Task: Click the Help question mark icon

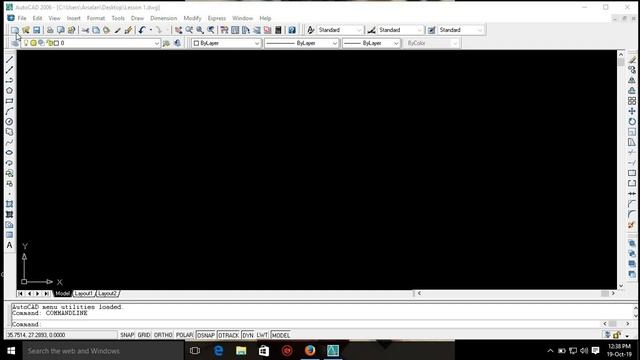Action: [292, 30]
